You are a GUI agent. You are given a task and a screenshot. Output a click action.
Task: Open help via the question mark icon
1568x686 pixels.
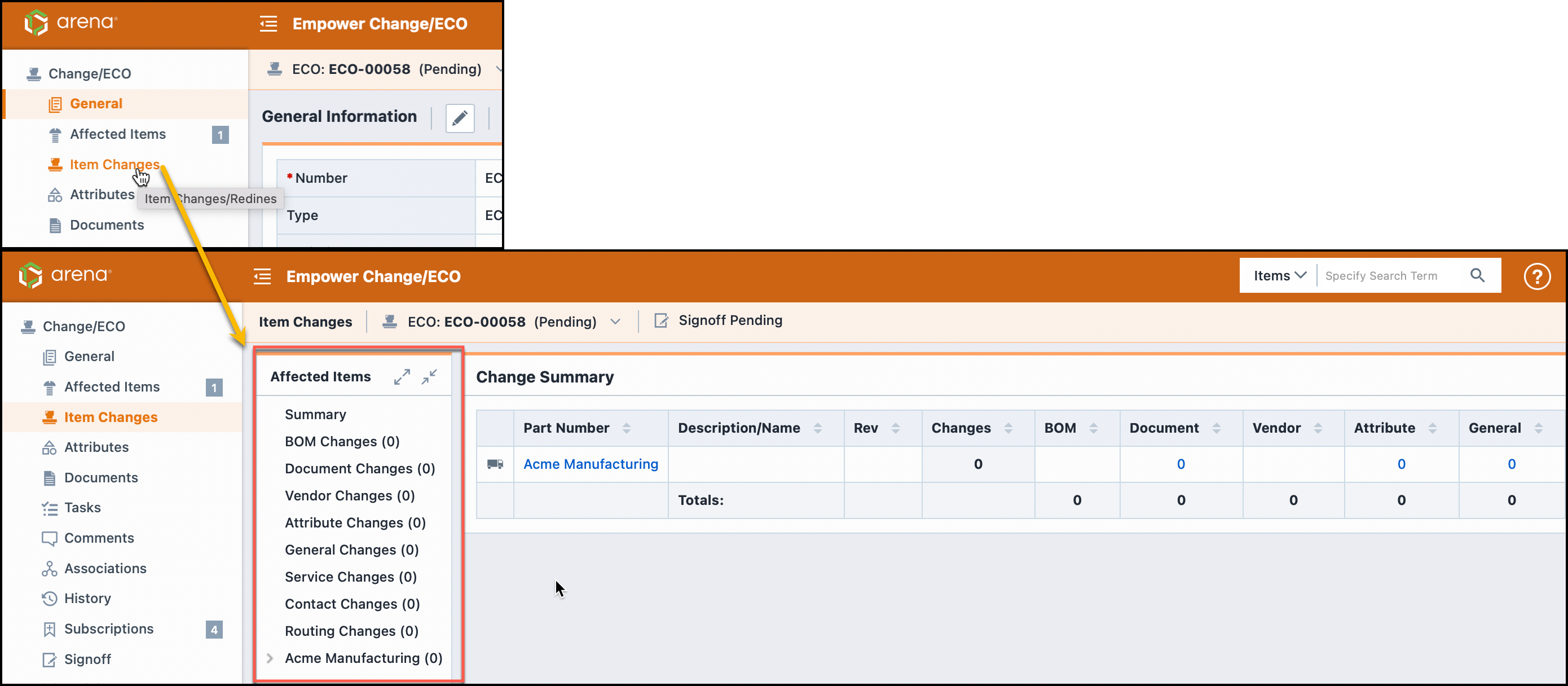1536,276
